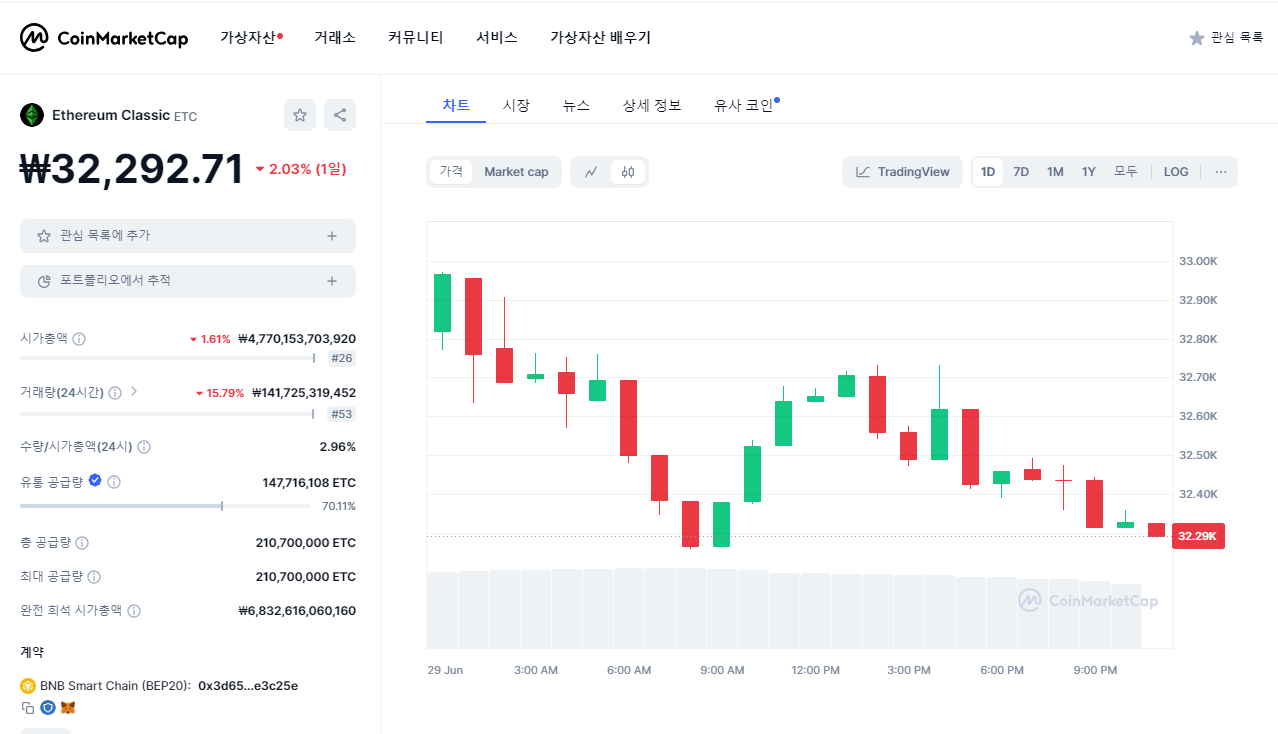Click the #53 volume rank badge
This screenshot has width=1278, height=734.
341,414
